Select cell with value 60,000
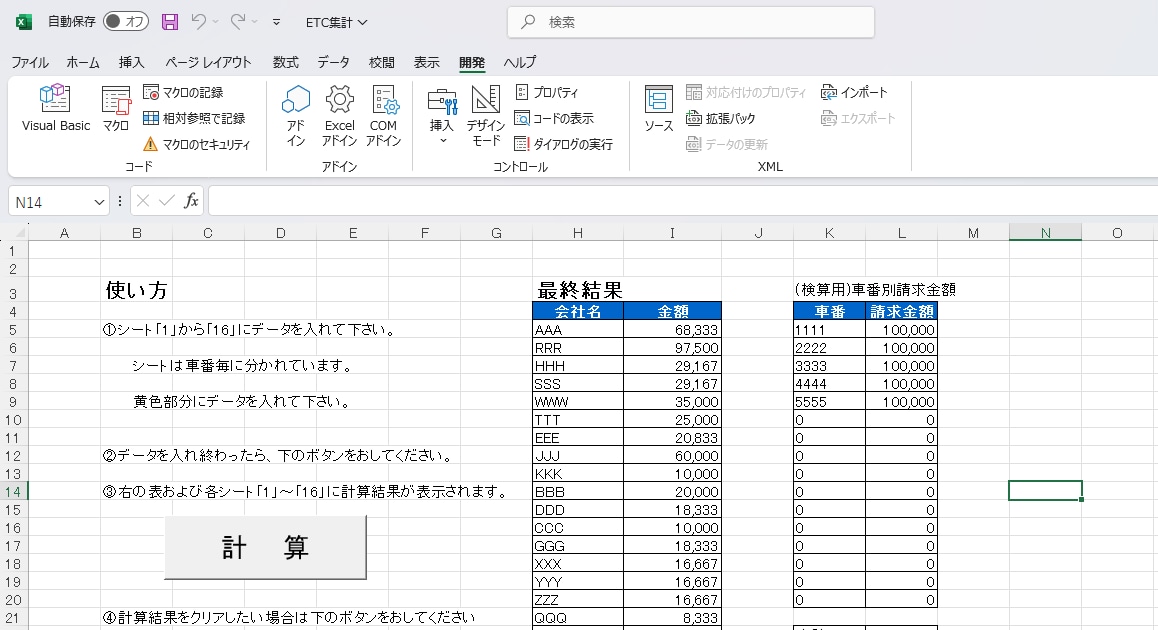Image resolution: width=1158 pixels, height=630 pixels. pyautogui.click(x=672, y=456)
